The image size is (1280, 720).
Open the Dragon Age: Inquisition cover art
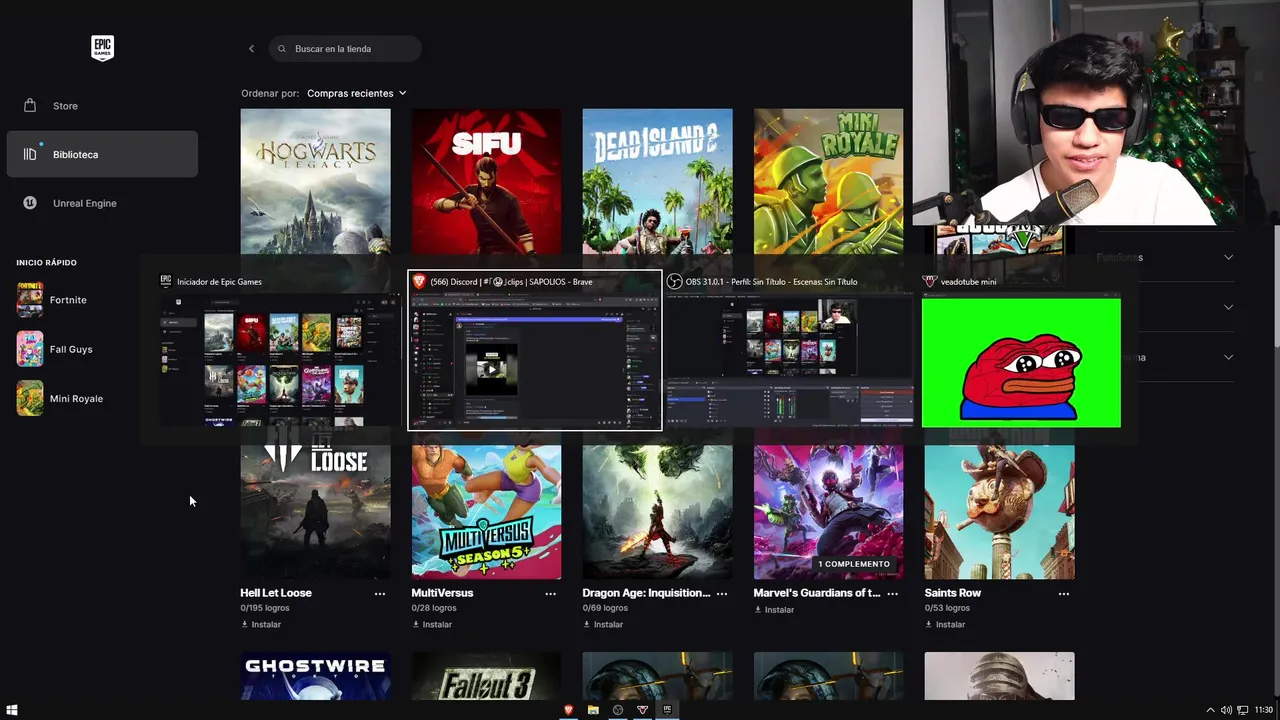(x=657, y=512)
